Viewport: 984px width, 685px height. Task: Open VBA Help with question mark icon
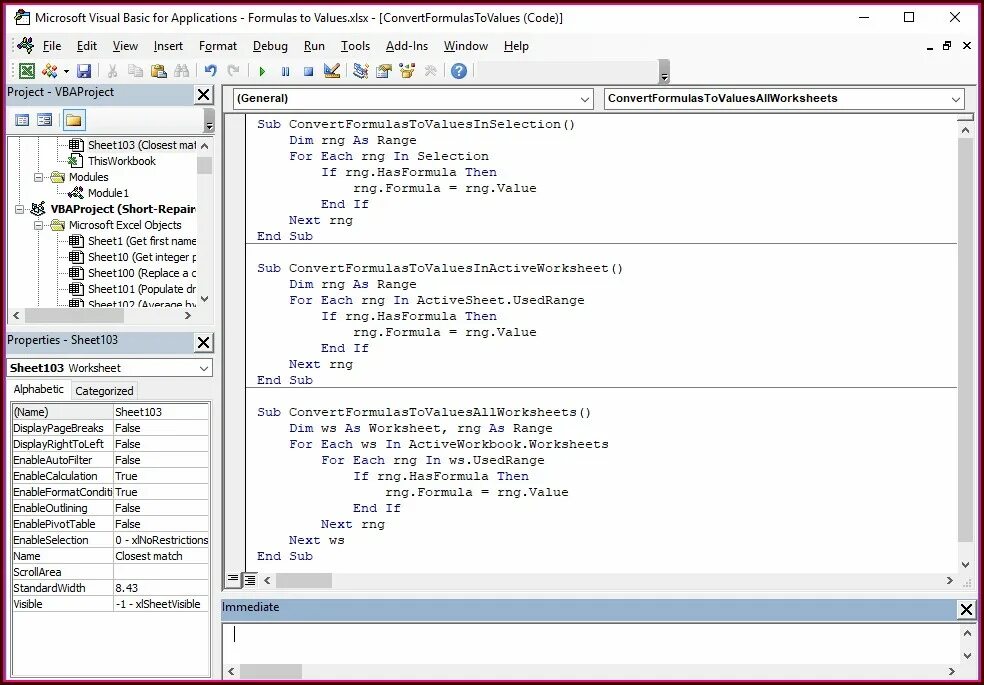[459, 71]
